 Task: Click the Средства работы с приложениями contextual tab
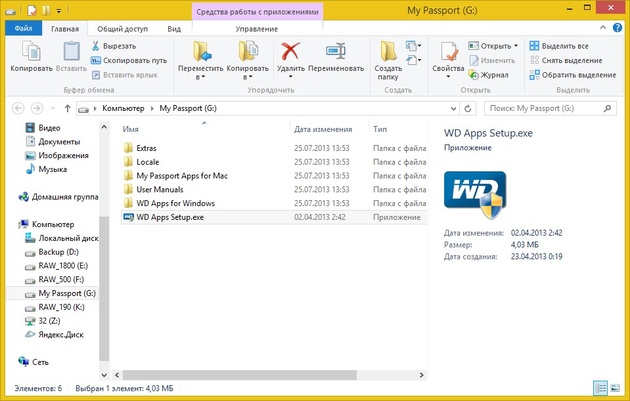click(257, 12)
